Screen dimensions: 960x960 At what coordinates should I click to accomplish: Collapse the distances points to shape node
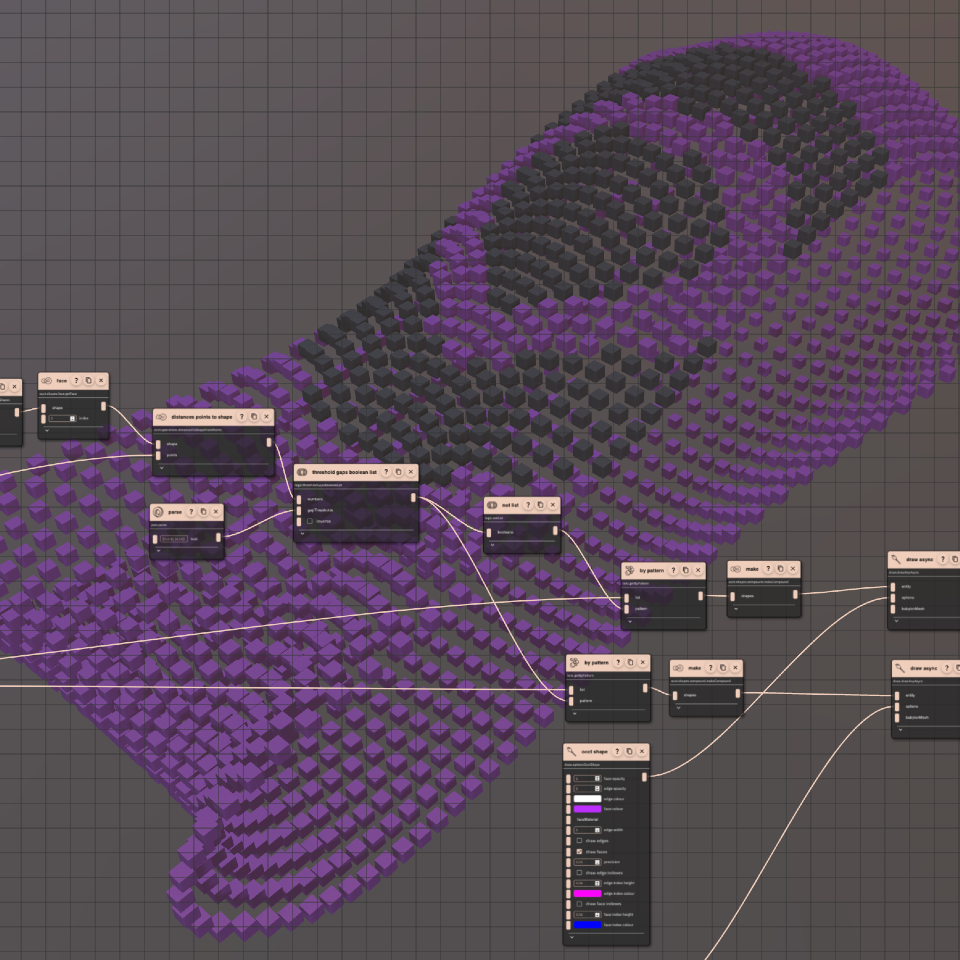point(160,467)
